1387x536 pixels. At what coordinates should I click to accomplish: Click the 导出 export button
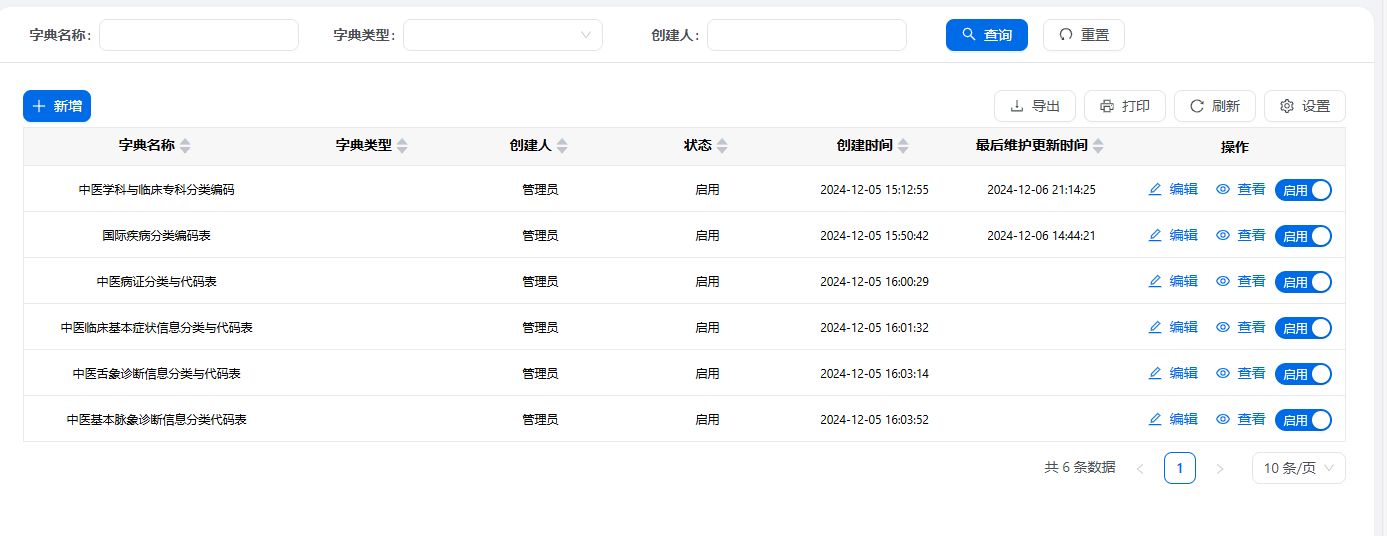coord(1034,106)
